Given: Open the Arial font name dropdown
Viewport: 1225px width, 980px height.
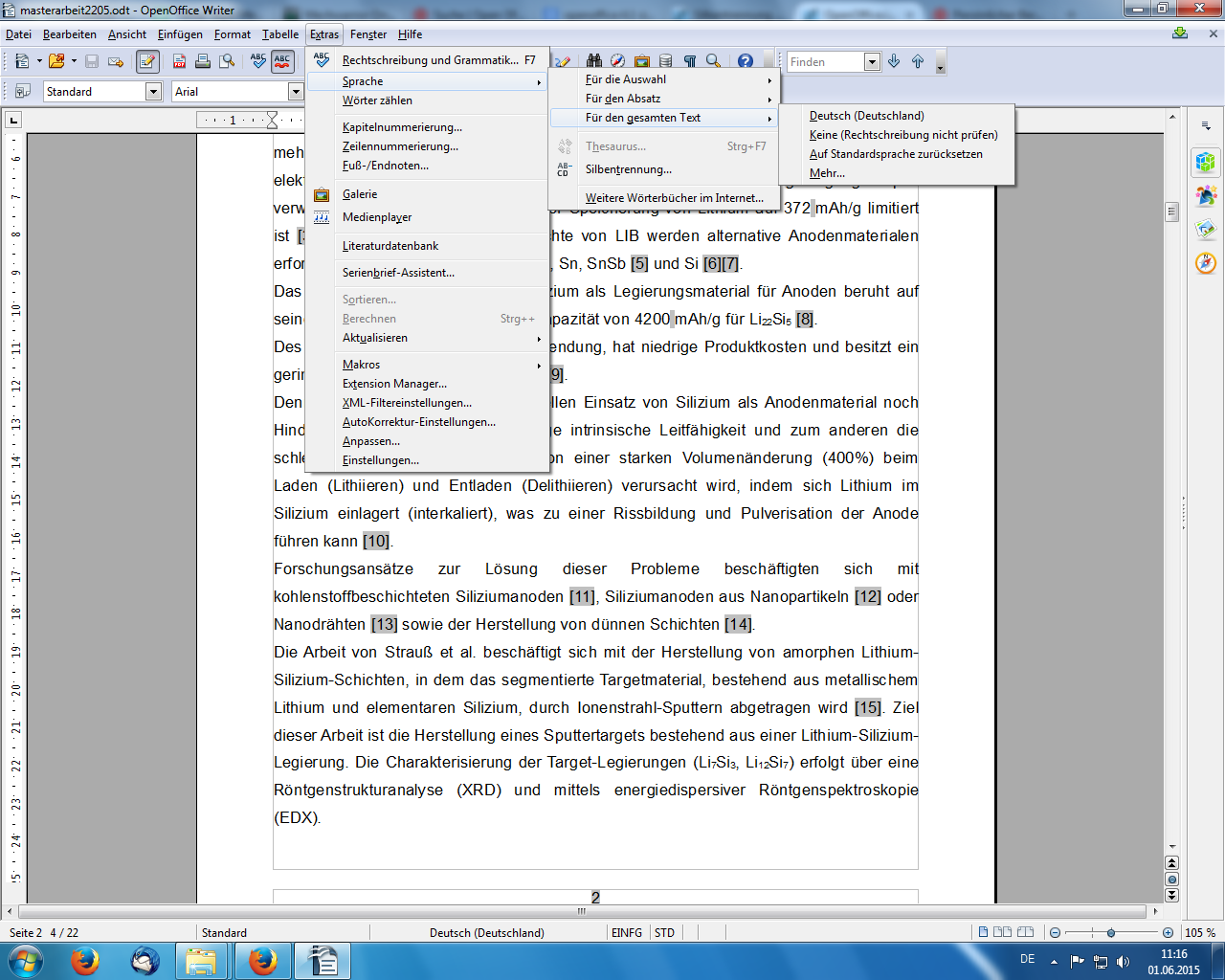Looking at the screenshot, I should pos(296,92).
